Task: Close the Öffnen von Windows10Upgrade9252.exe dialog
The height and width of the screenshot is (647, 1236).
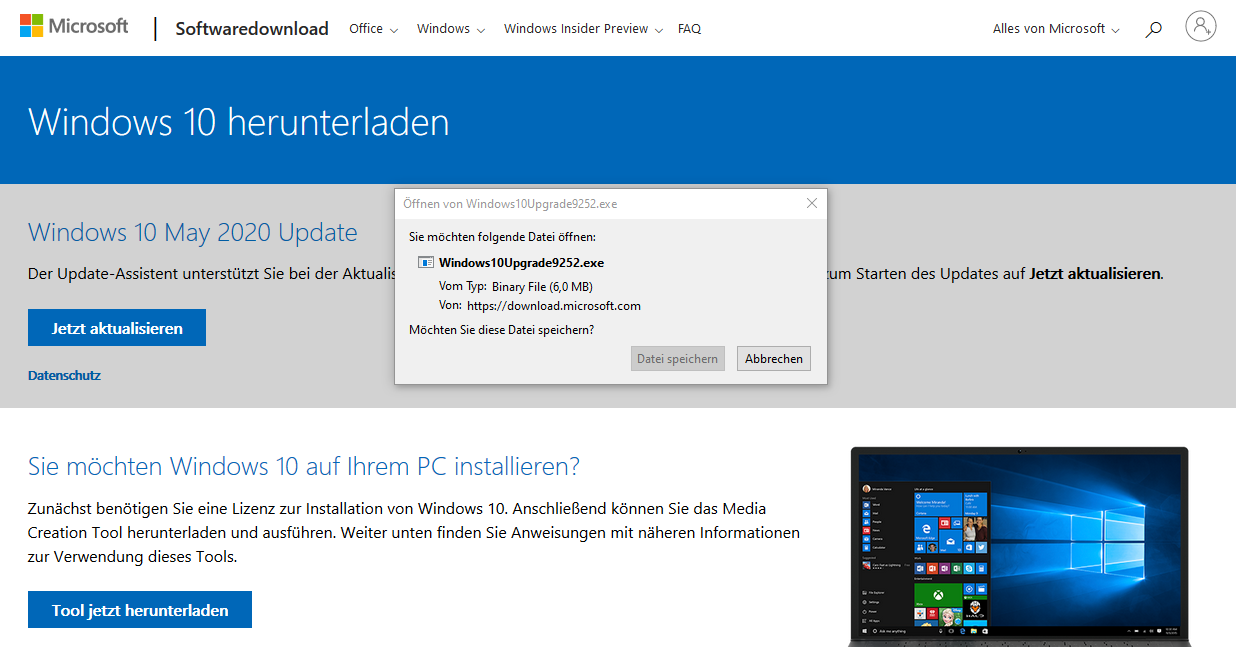Action: (x=812, y=203)
